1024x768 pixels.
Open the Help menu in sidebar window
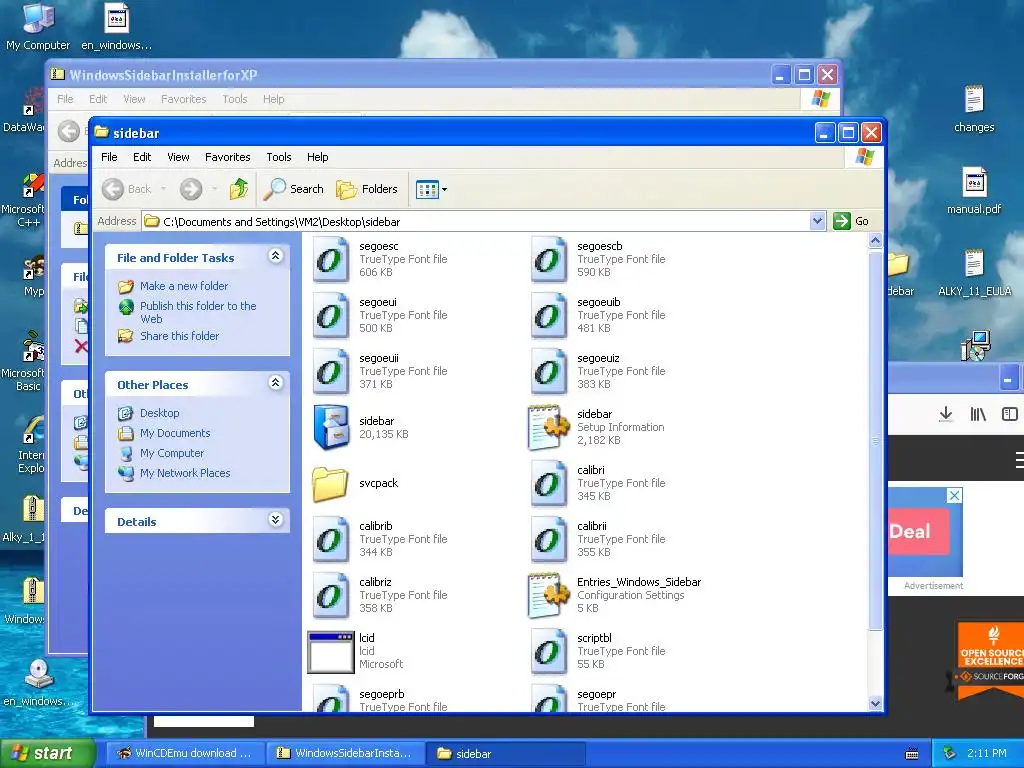click(x=317, y=157)
